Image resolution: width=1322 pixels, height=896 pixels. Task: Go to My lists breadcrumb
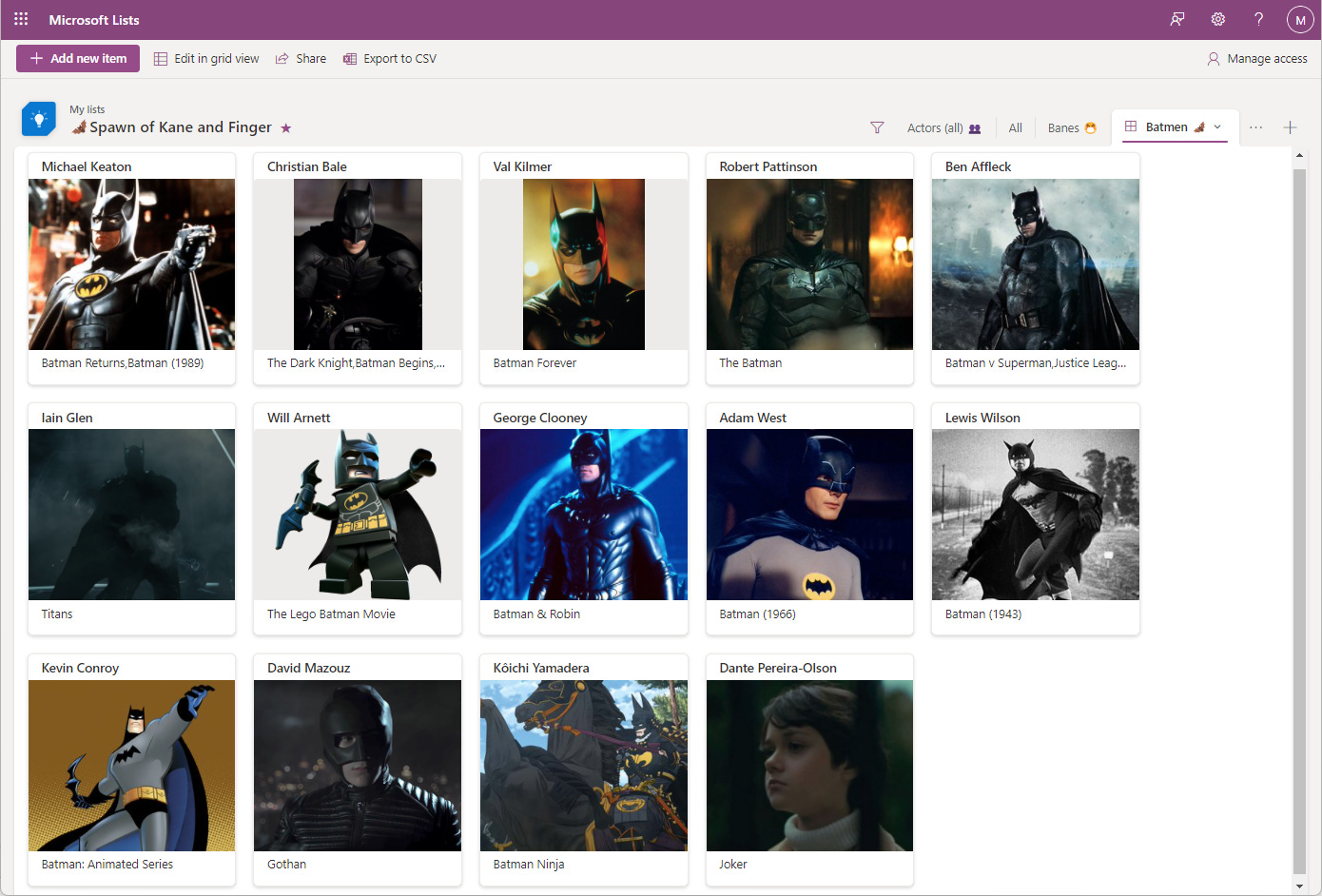87,109
